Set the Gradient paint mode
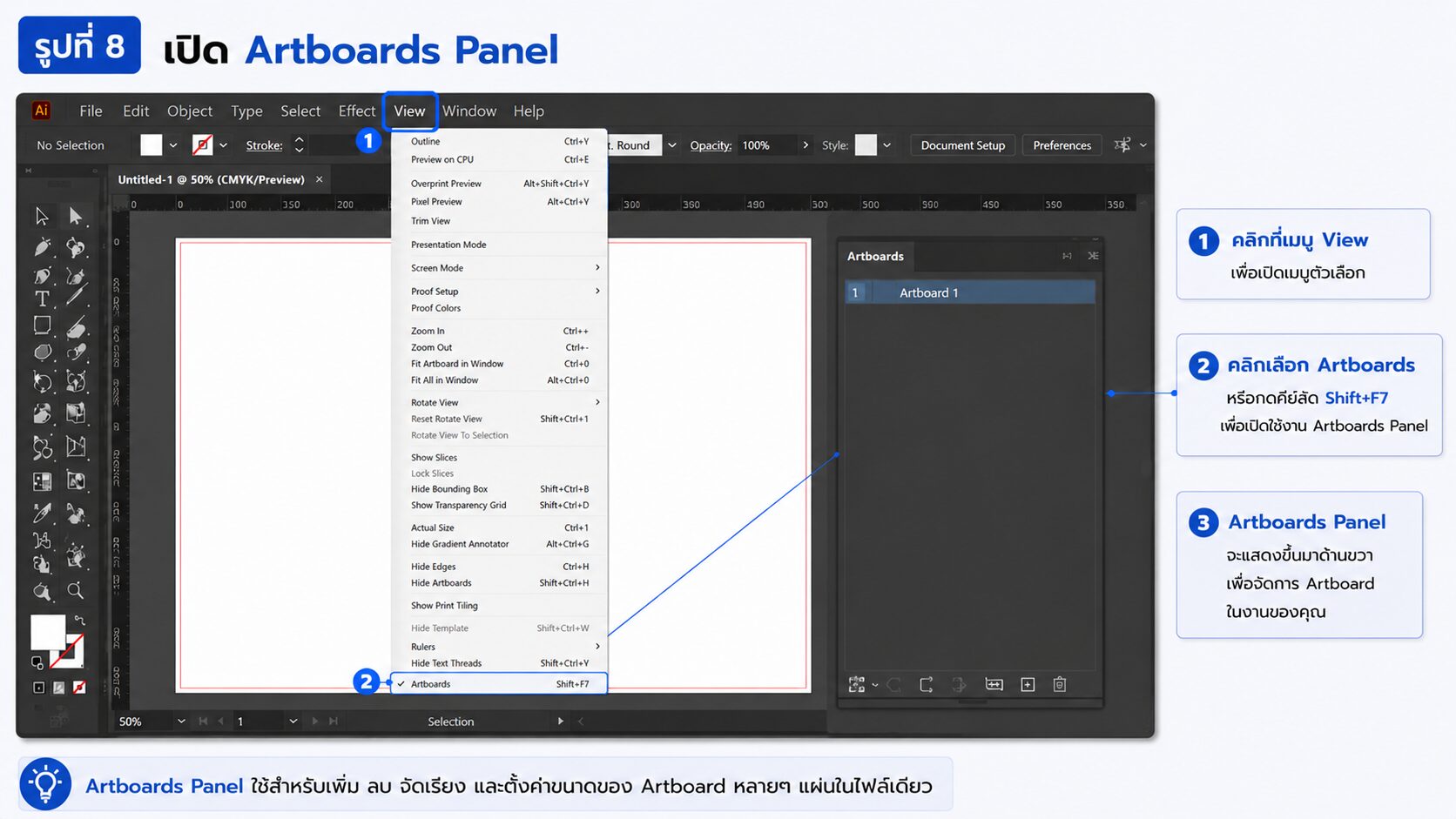Screen dimensions: 1456x819 coord(58,688)
